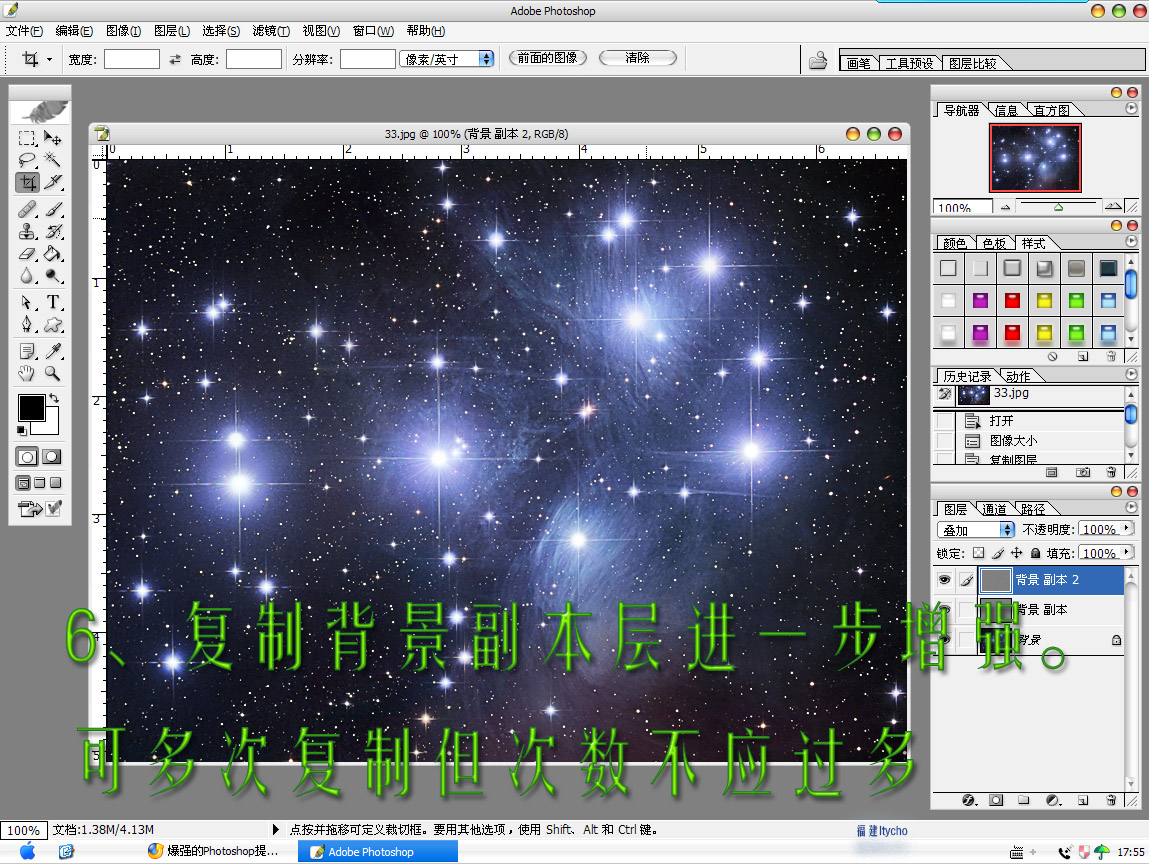
Task: Hide the 背景 副本 2 layer
Action: 945,580
